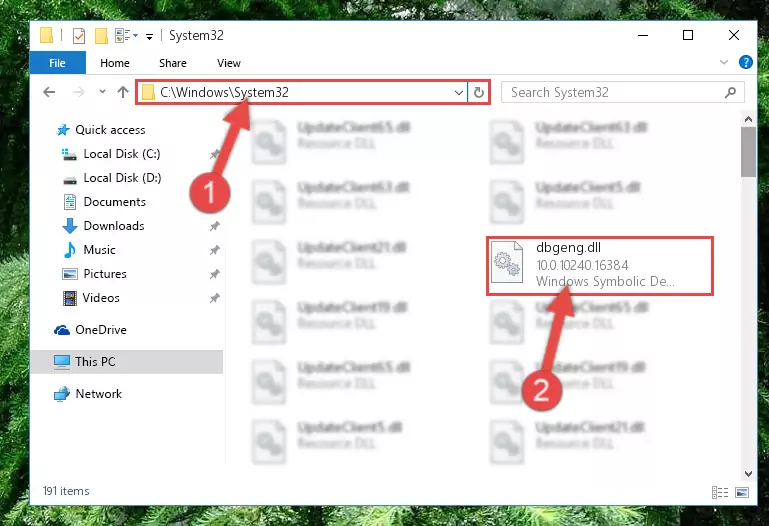Image resolution: width=769 pixels, height=526 pixels.
Task: Click the pin icon beside Videos
Action: (215, 299)
